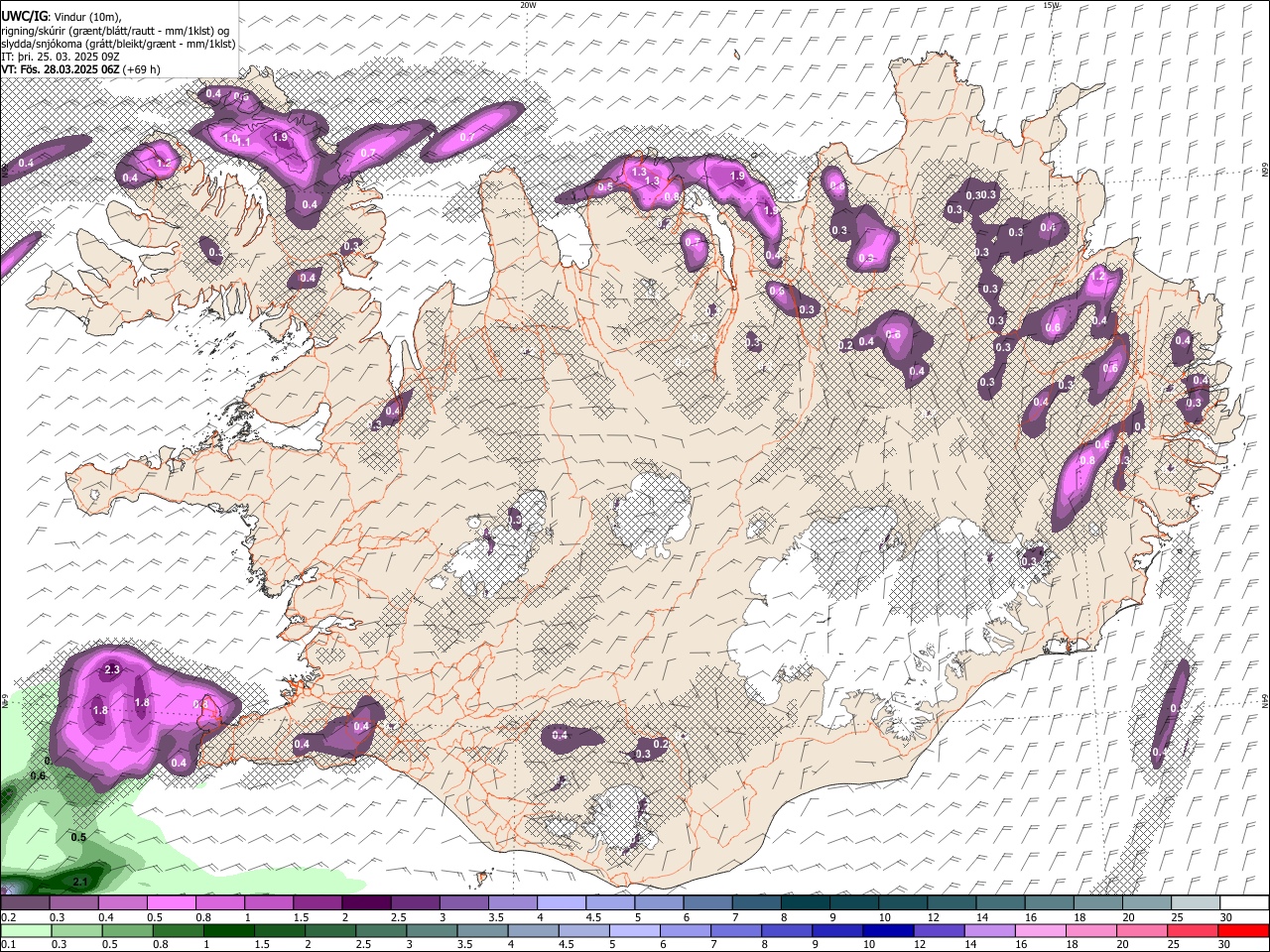Click the bright pink 0.5 snow legend swatch
This screenshot has height=952, width=1270.
171,903
